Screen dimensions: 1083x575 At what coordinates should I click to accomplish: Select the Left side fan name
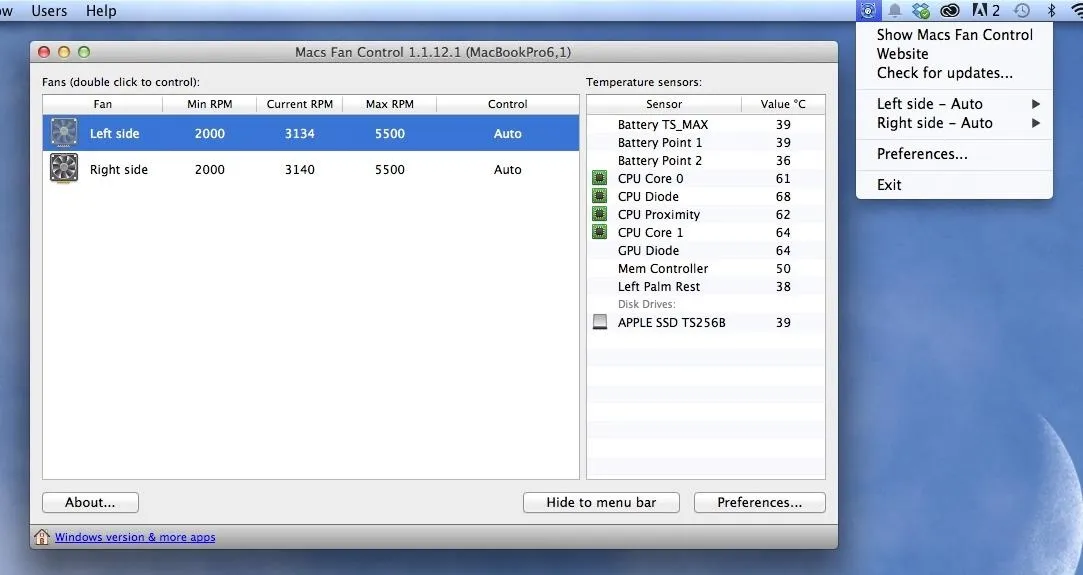[x=115, y=133]
